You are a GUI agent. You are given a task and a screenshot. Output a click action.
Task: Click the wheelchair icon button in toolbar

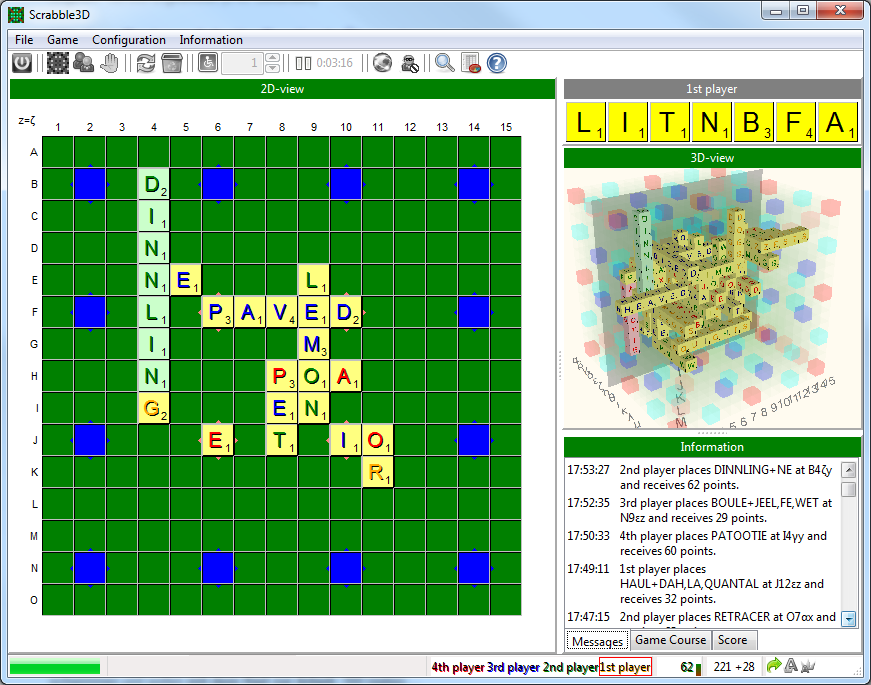click(x=208, y=63)
